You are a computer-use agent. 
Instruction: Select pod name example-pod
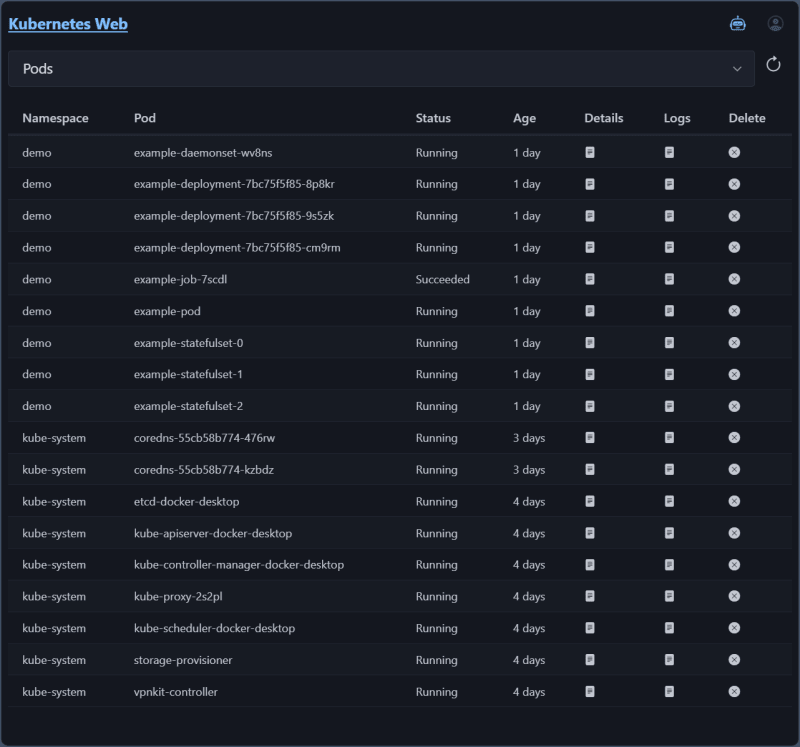coord(167,311)
